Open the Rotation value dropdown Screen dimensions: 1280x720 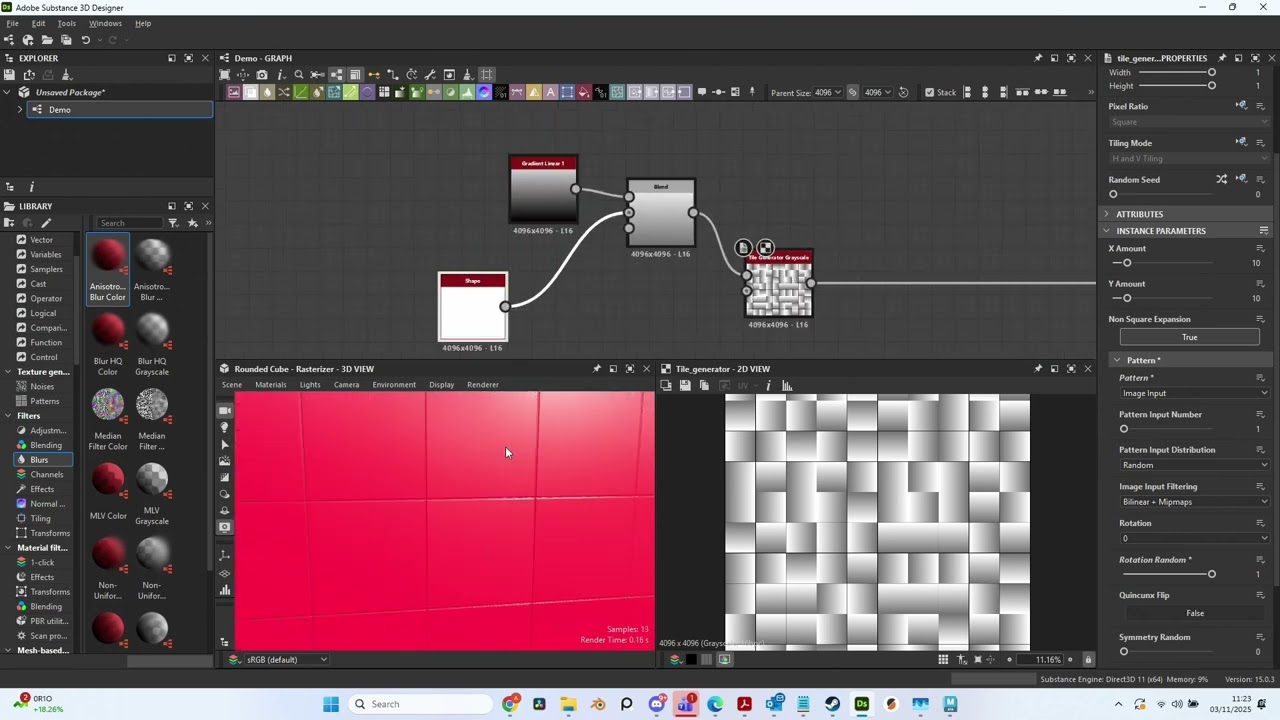[1195, 538]
